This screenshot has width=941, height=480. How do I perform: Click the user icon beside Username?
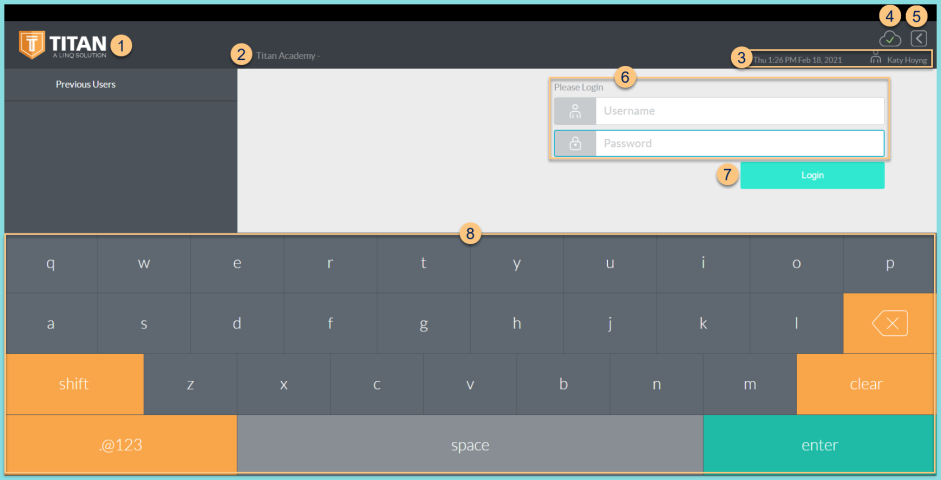click(x=575, y=111)
